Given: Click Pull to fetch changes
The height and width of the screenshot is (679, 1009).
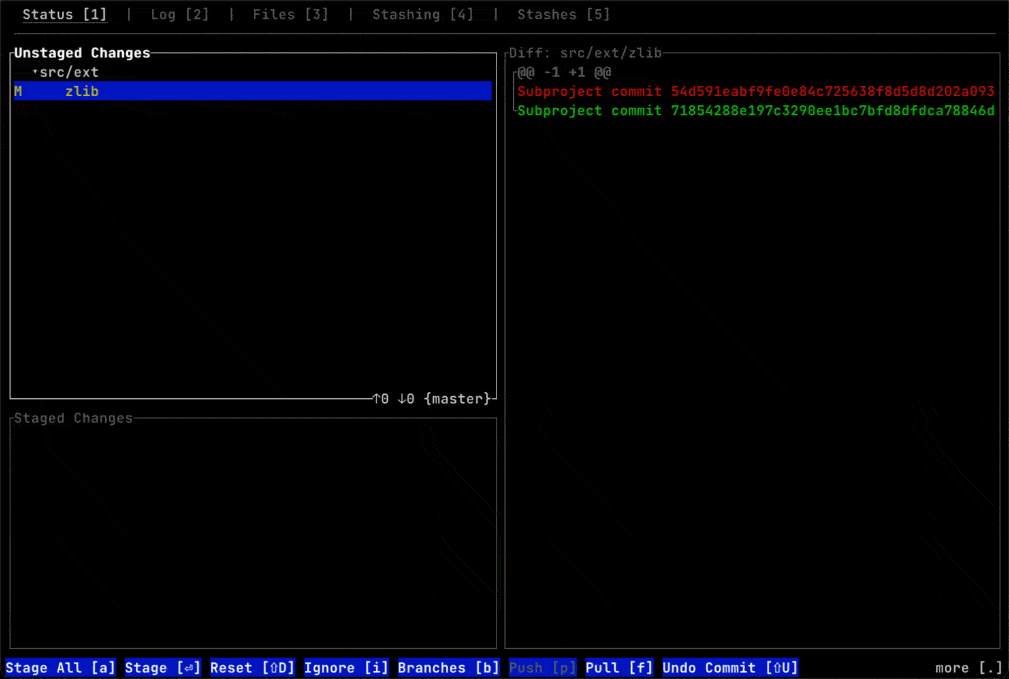Looking at the screenshot, I should pyautogui.click(x=618, y=667).
